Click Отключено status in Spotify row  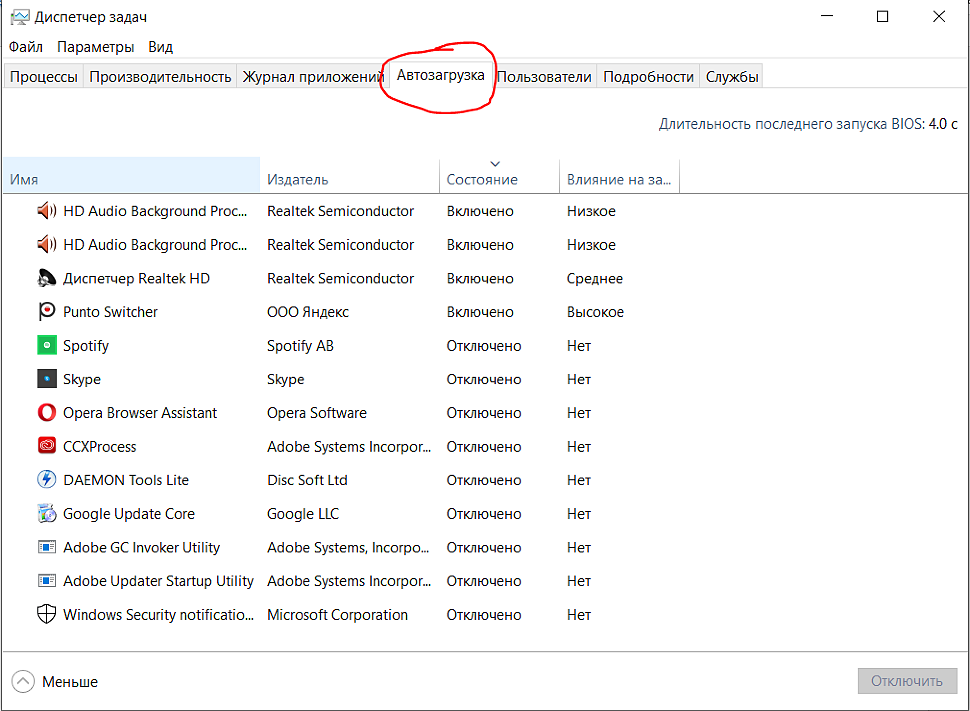484,345
